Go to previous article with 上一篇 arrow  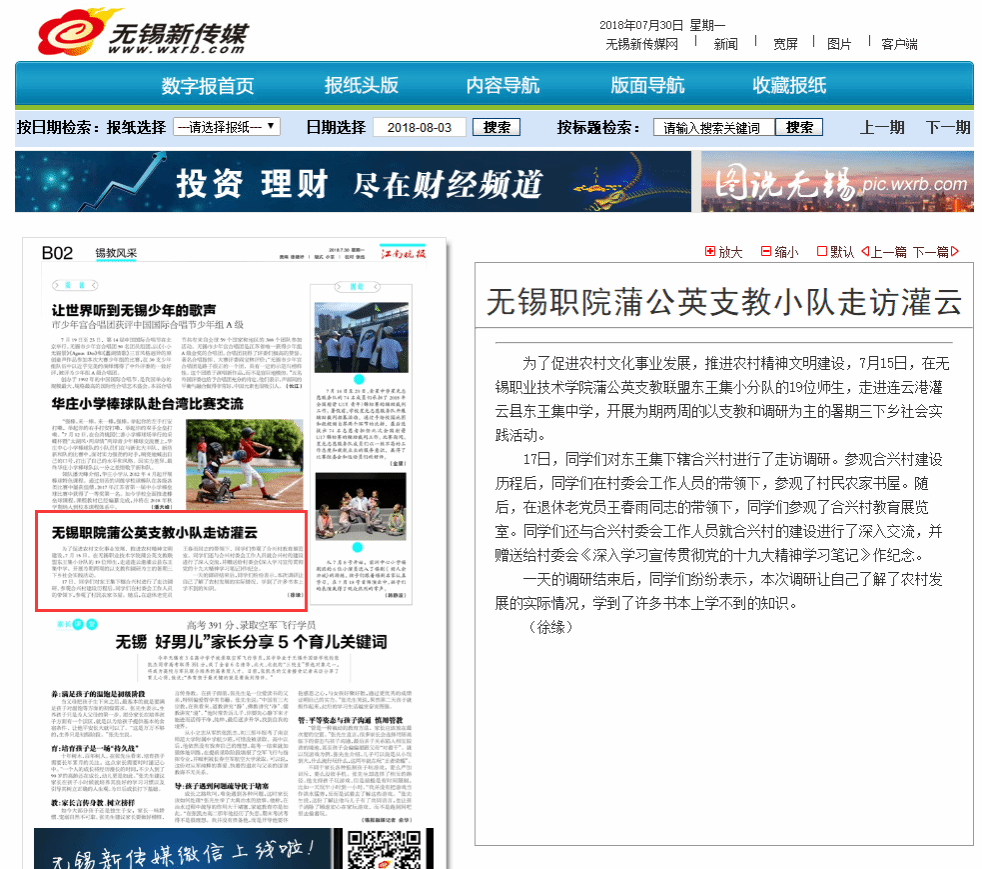point(866,252)
